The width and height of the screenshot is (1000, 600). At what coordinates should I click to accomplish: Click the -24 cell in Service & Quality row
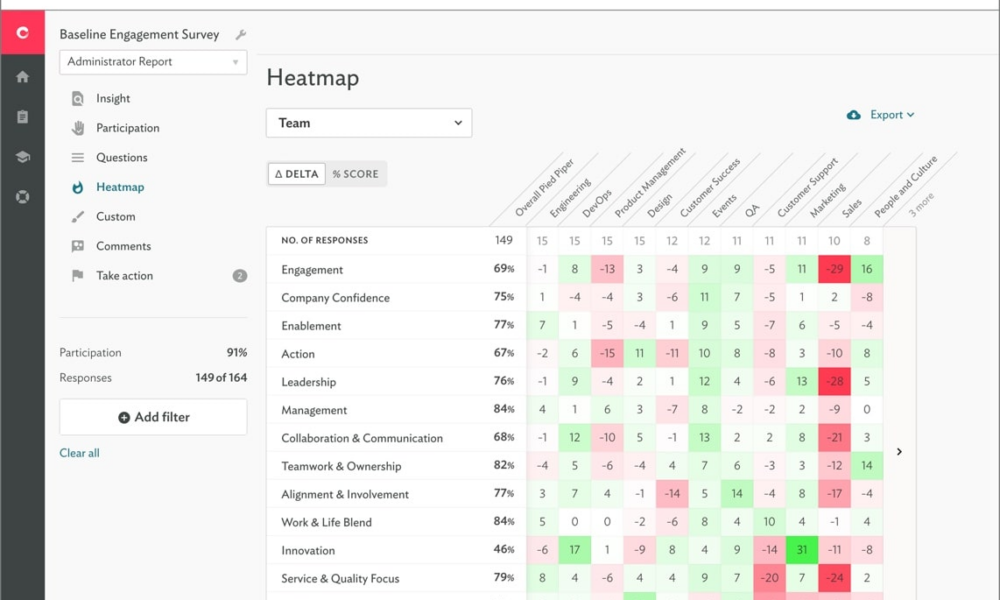click(x=834, y=578)
